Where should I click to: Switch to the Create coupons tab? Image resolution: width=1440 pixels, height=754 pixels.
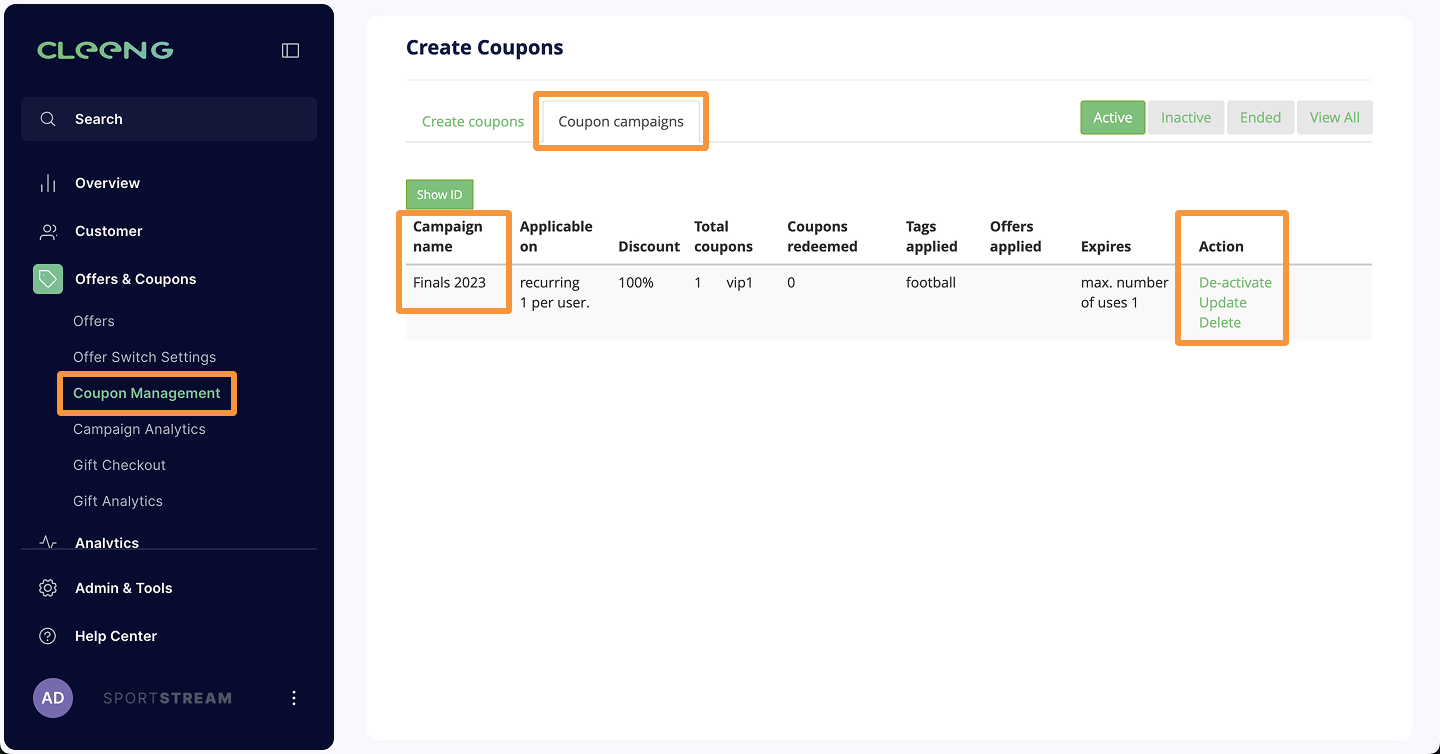pyautogui.click(x=473, y=122)
